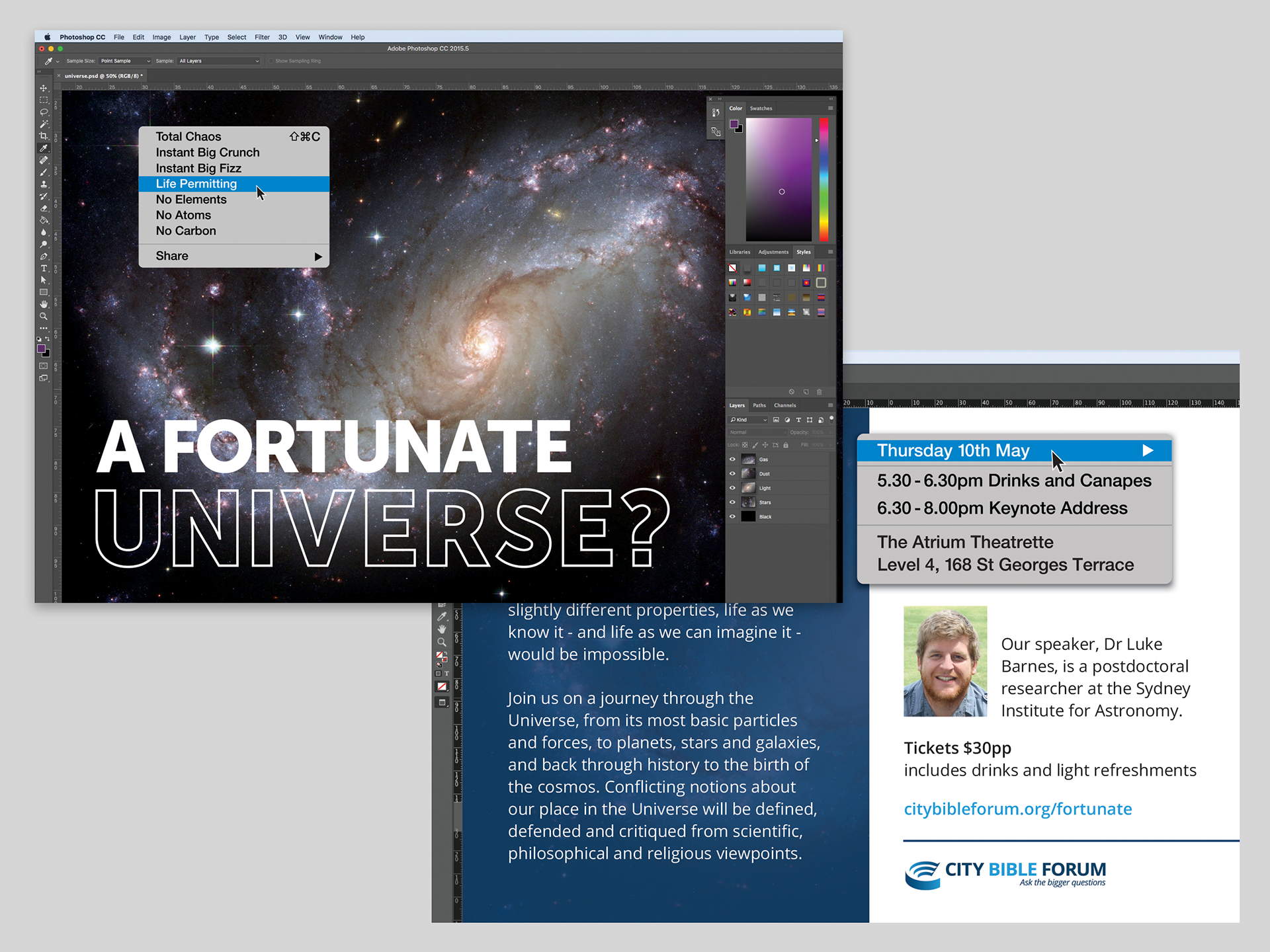
Task: Select the Rectangular Marquee tool
Action: pos(44,100)
